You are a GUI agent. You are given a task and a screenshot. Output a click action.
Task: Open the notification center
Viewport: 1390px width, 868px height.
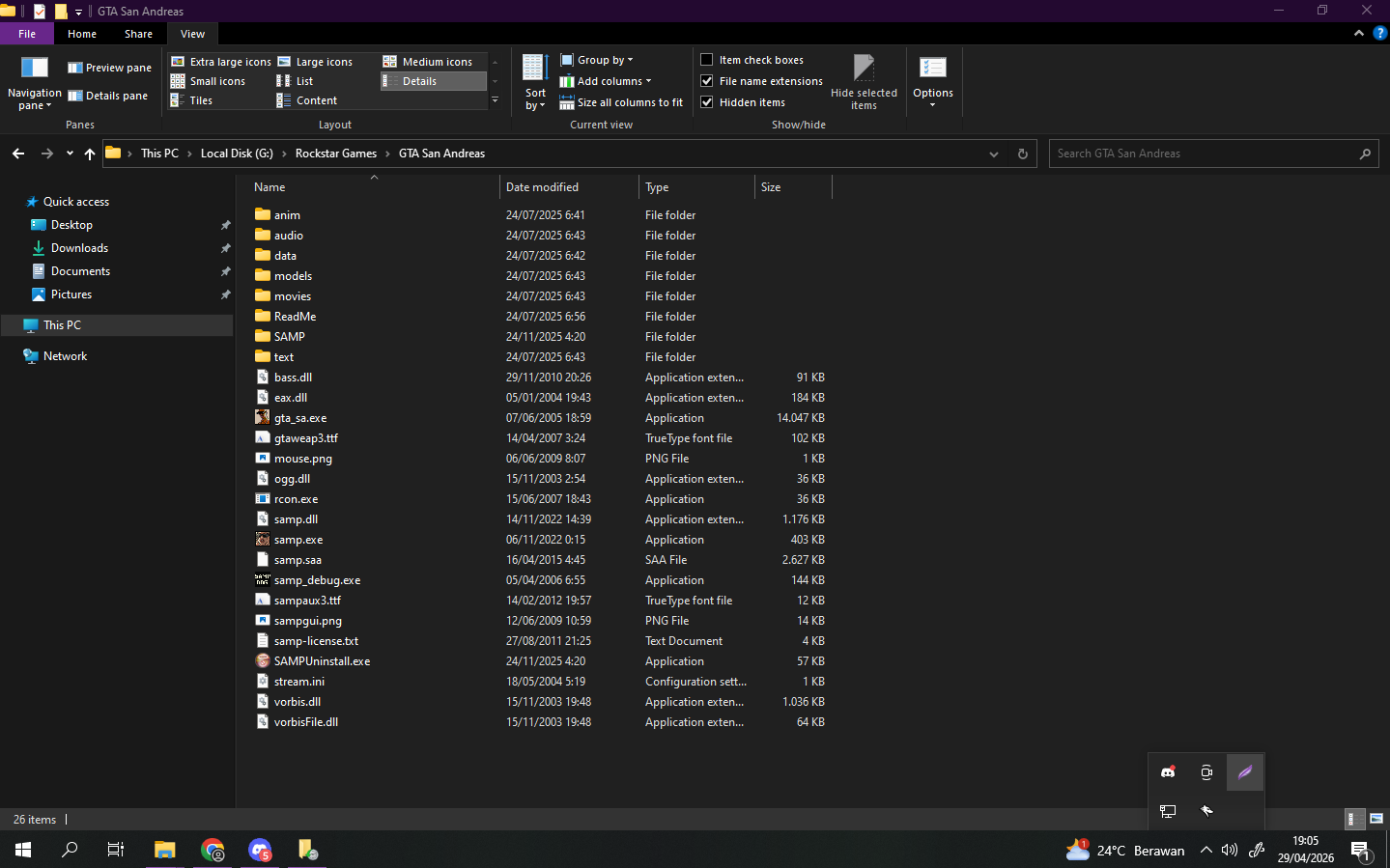(1361, 851)
